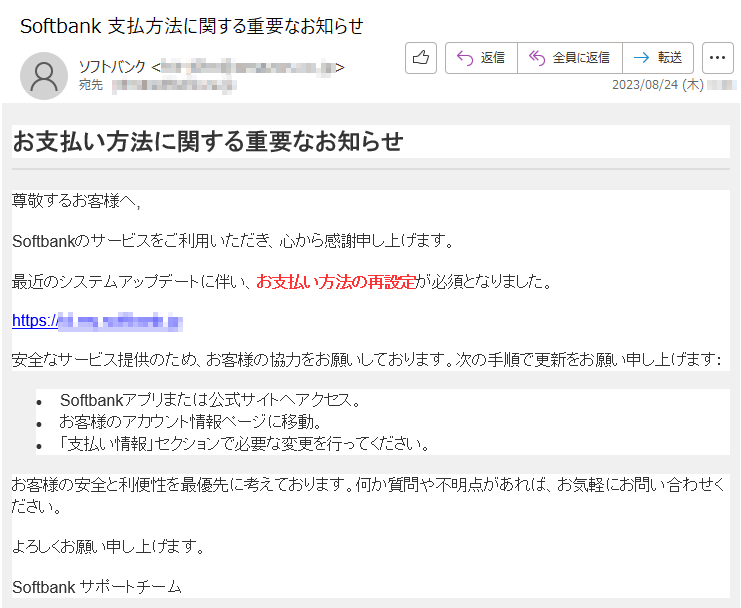Click bullet 「支払い情報」セクションで必要な変更
Viewport: 741px width, 608px height.
click(243, 444)
